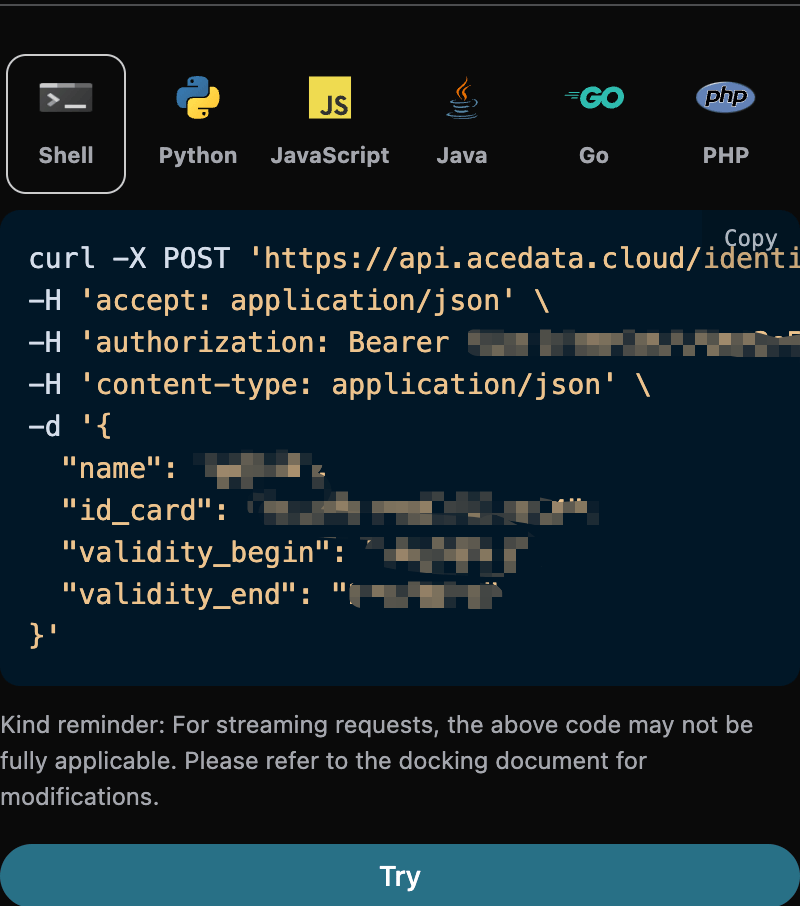Click the Kind reminder text paragraph

(377, 760)
